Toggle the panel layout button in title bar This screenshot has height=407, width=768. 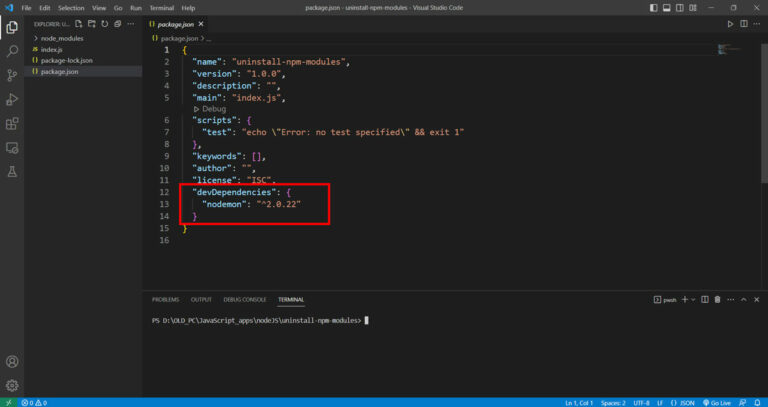pos(667,8)
